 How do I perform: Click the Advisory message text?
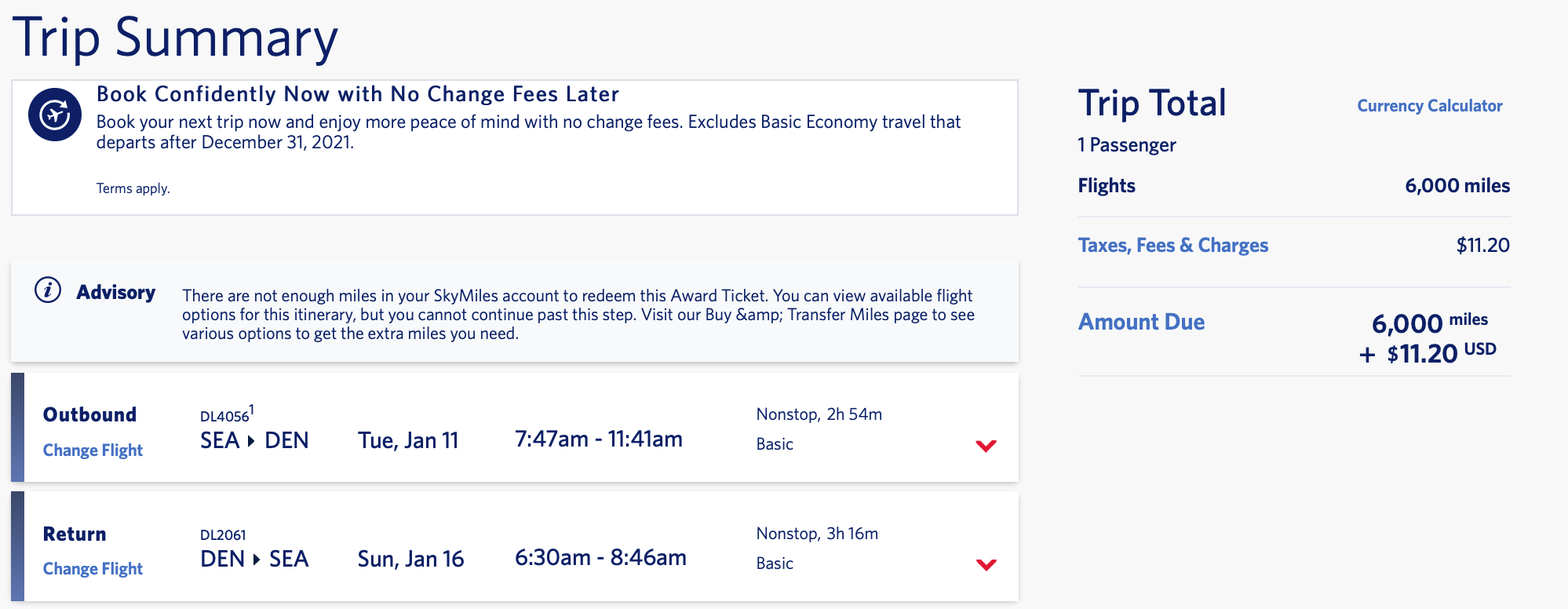point(578,315)
